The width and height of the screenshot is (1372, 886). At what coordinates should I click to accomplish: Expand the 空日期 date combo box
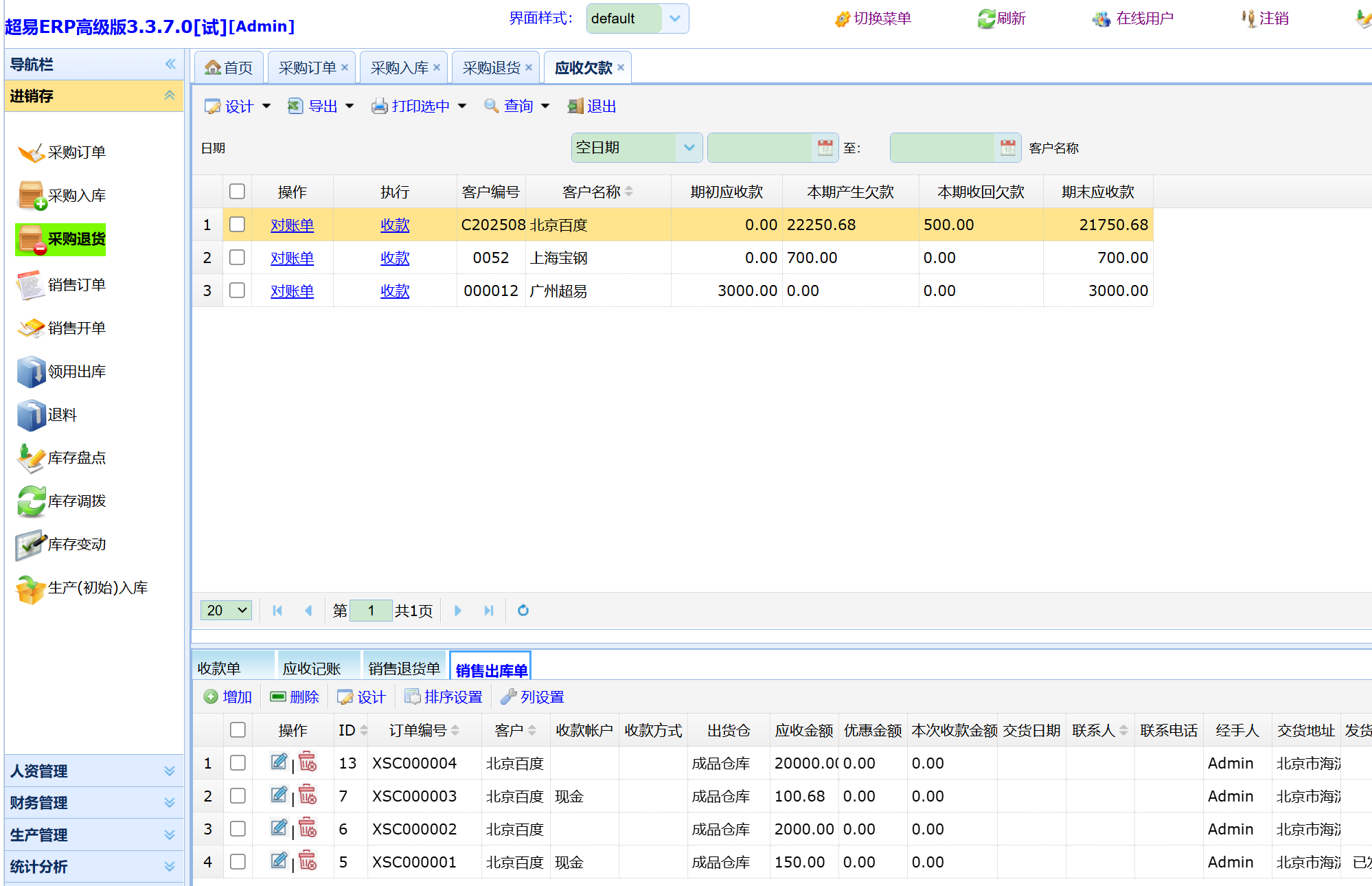[689, 148]
